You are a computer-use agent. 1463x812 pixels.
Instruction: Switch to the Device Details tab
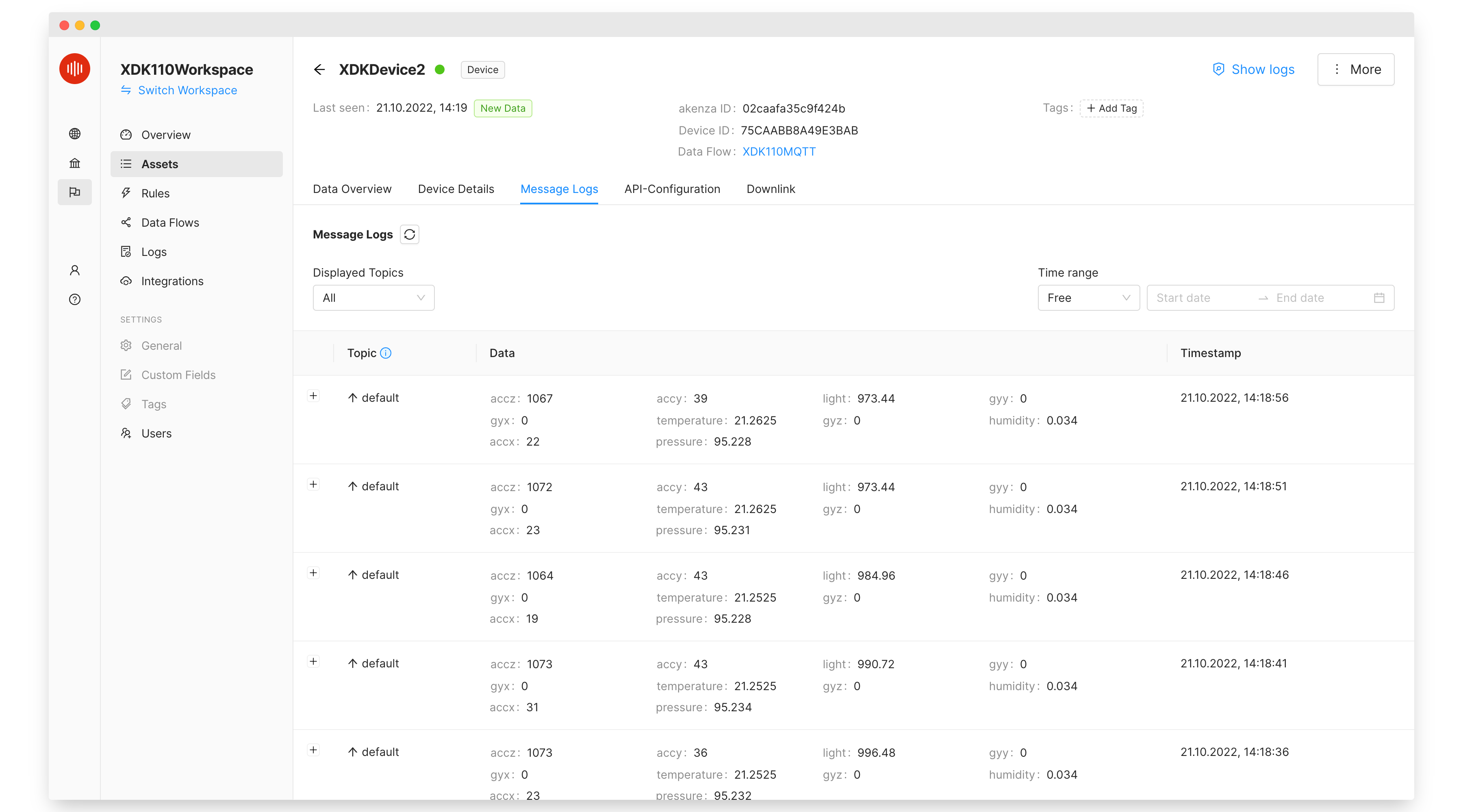point(456,189)
